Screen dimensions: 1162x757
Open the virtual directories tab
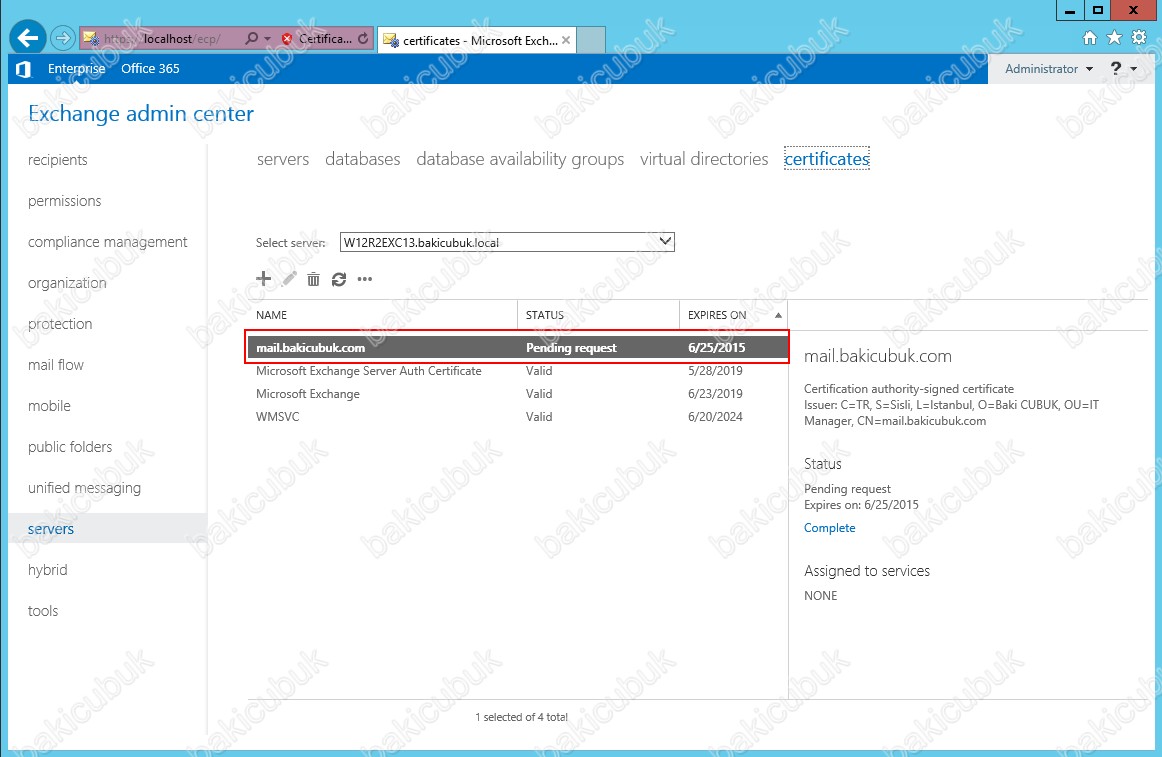704,159
